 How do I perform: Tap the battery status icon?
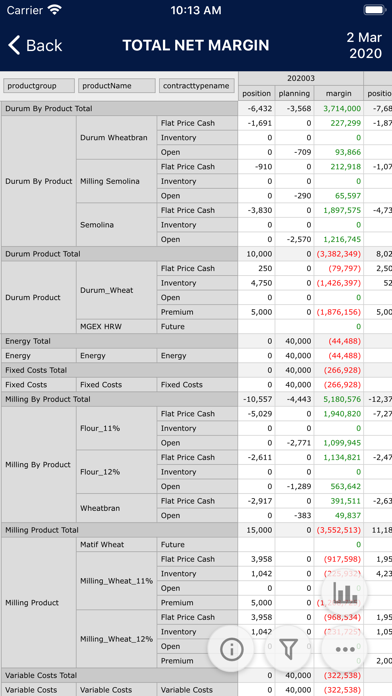[x=374, y=10]
